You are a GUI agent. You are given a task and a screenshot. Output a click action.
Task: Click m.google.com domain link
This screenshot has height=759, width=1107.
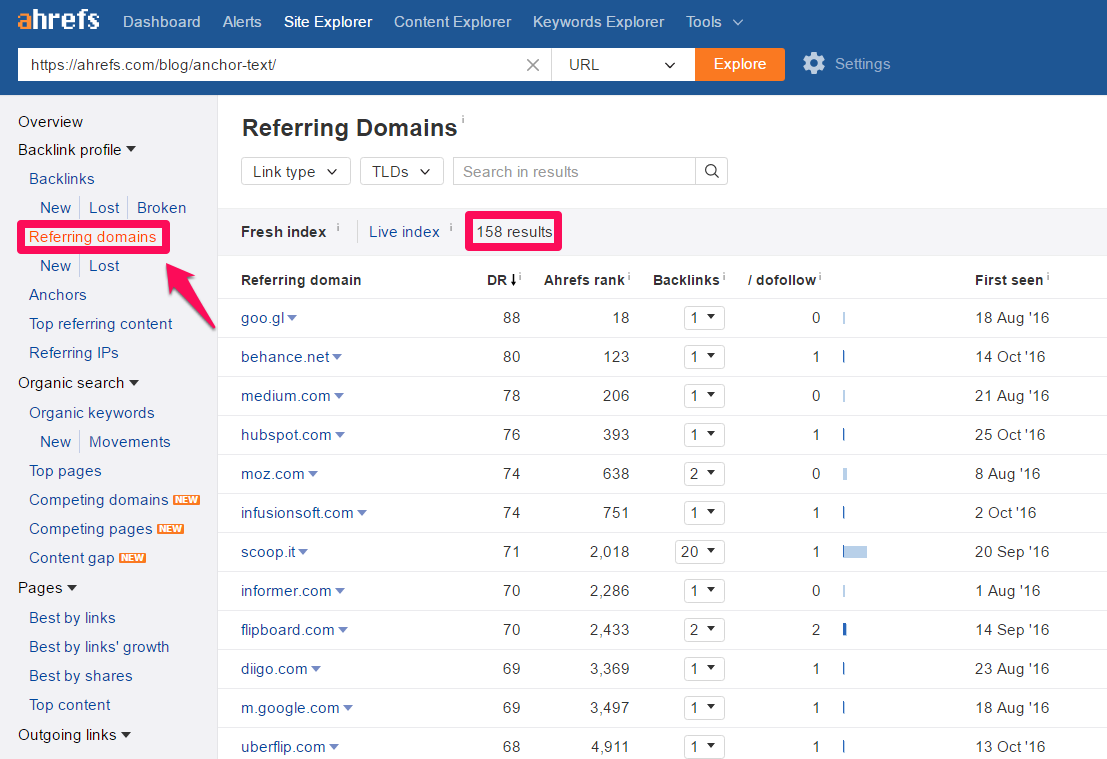click(290, 707)
